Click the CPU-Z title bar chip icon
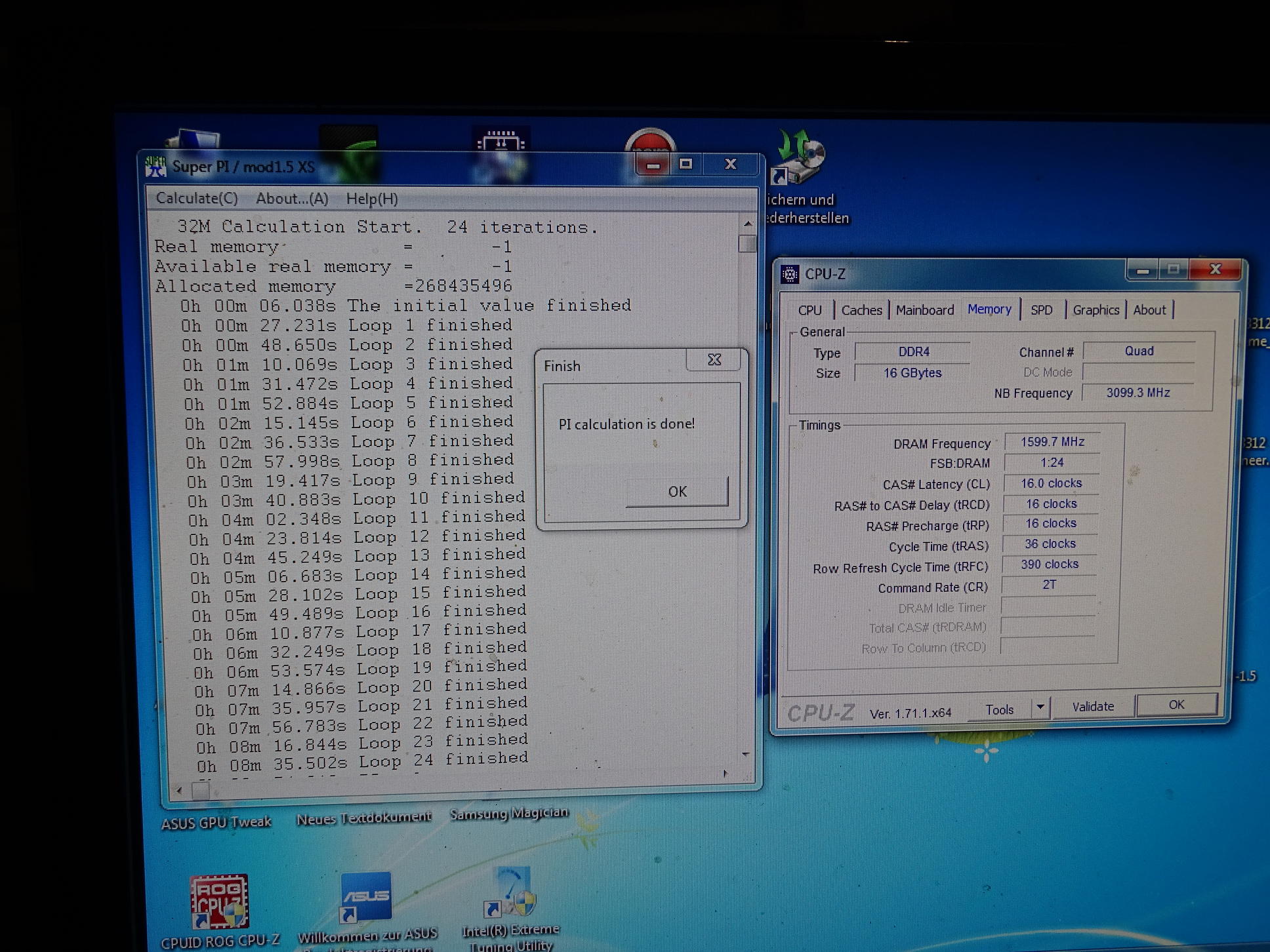This screenshot has height=952, width=1270. tap(790, 274)
